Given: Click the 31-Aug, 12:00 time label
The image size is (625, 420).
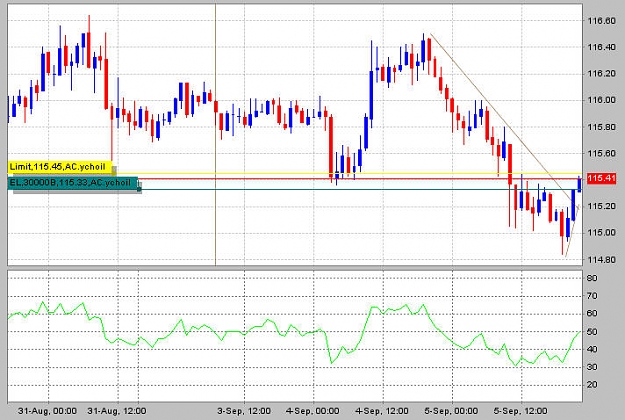Looking at the screenshot, I should [x=117, y=411].
